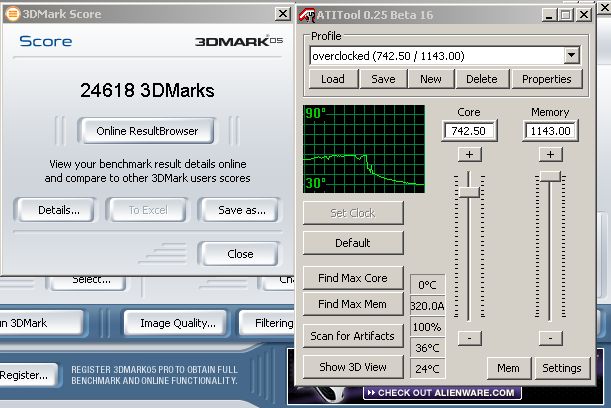Click the 0°C readout box
The height and width of the screenshot is (408, 611).
tap(427, 285)
